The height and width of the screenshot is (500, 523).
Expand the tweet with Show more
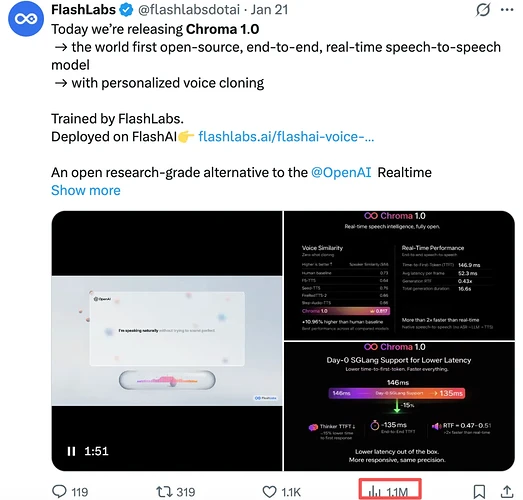[86, 190]
